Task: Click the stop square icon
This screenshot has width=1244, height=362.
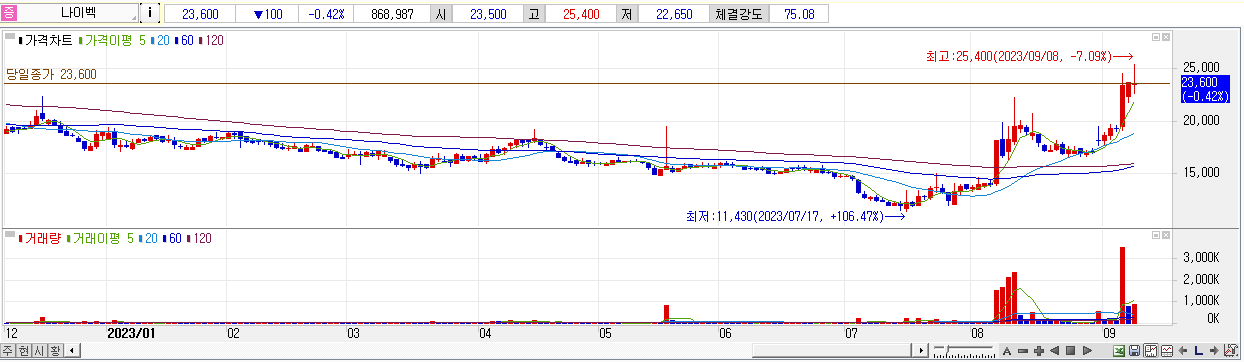Action: pos(1070,351)
